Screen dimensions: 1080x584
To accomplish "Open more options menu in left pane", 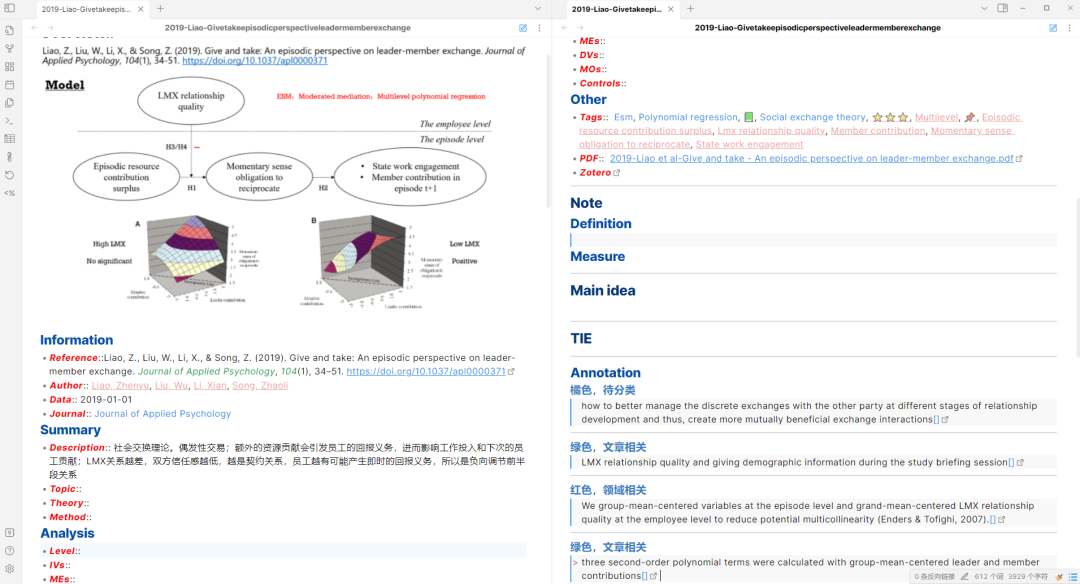I will click(539, 28).
